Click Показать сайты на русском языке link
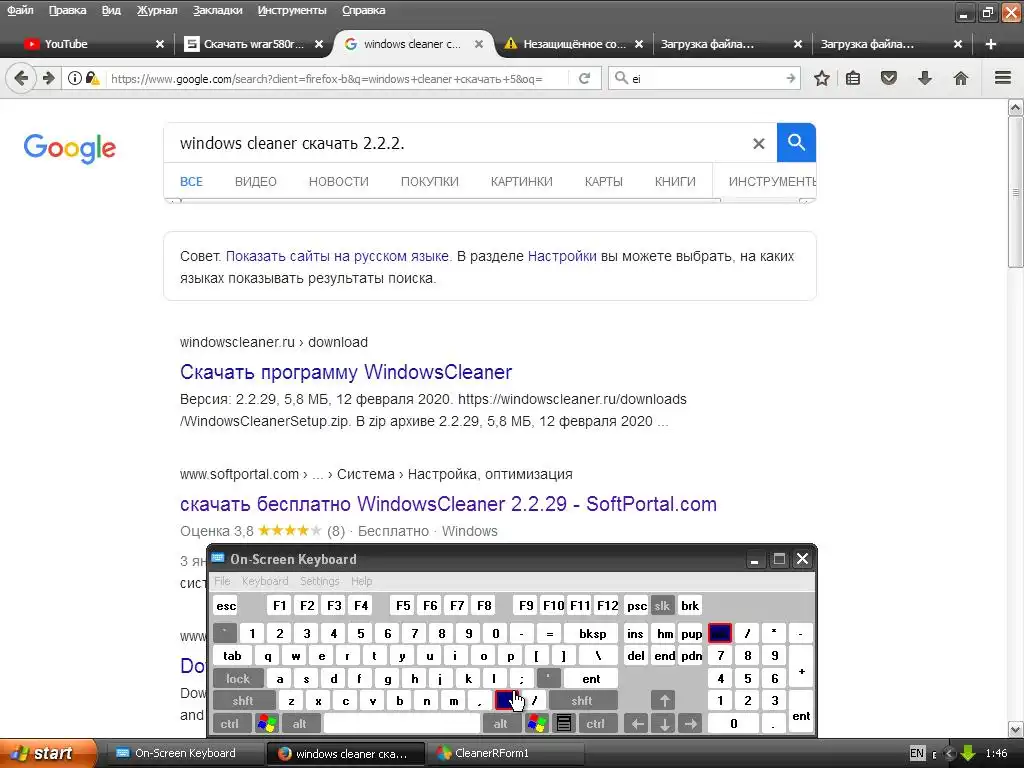1024x768 pixels. [337, 256]
